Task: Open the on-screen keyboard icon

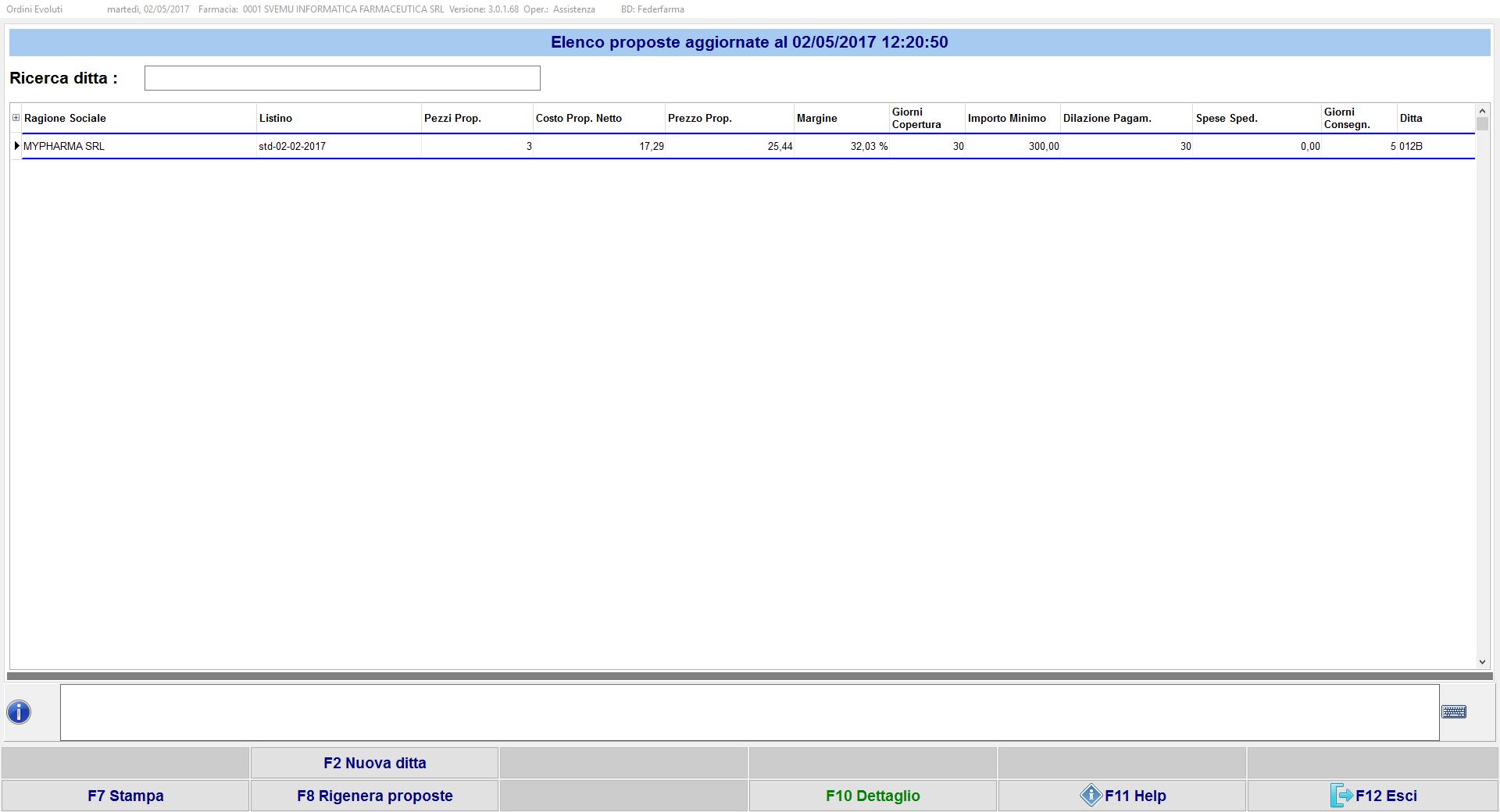Action: (1453, 712)
